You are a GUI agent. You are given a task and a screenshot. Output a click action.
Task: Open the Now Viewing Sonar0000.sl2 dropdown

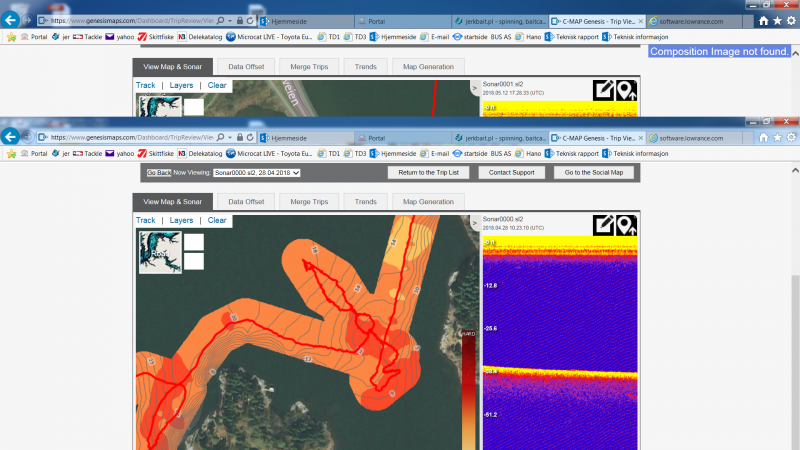click(257, 173)
